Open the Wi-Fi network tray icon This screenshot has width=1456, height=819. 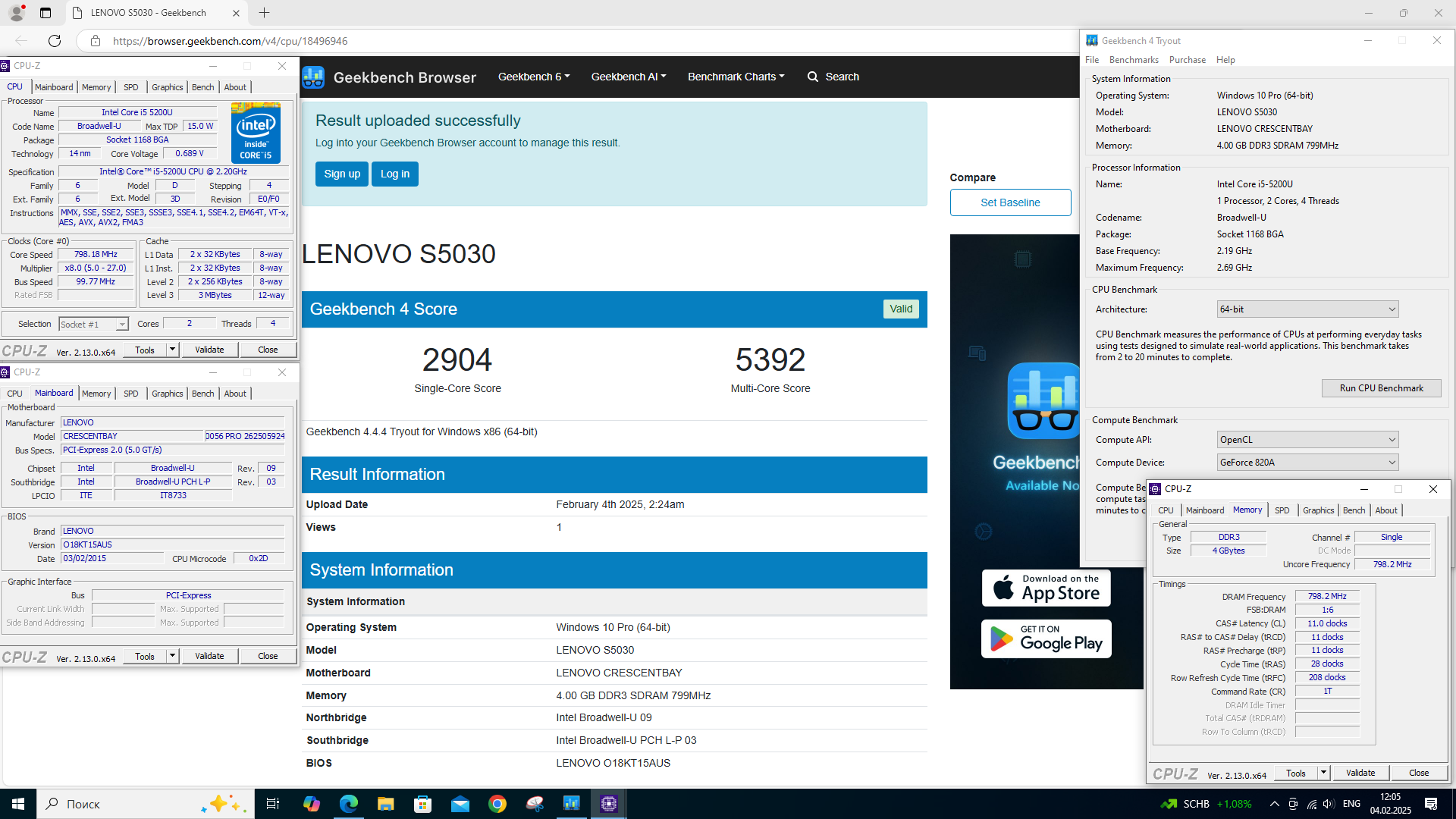pyautogui.click(x=1311, y=804)
